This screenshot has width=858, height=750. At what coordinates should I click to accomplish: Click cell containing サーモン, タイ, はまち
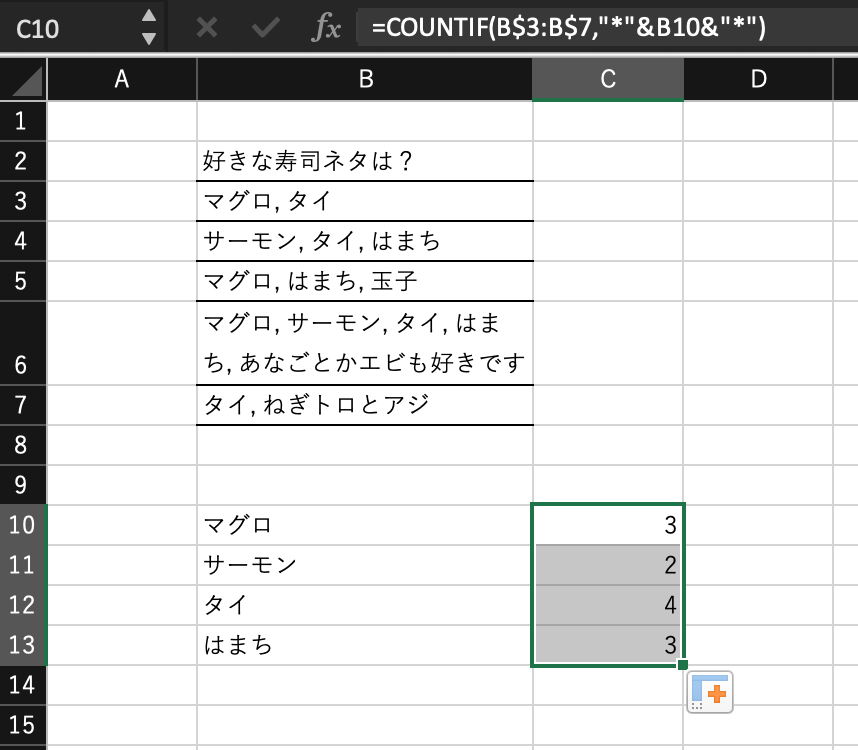[365, 241]
